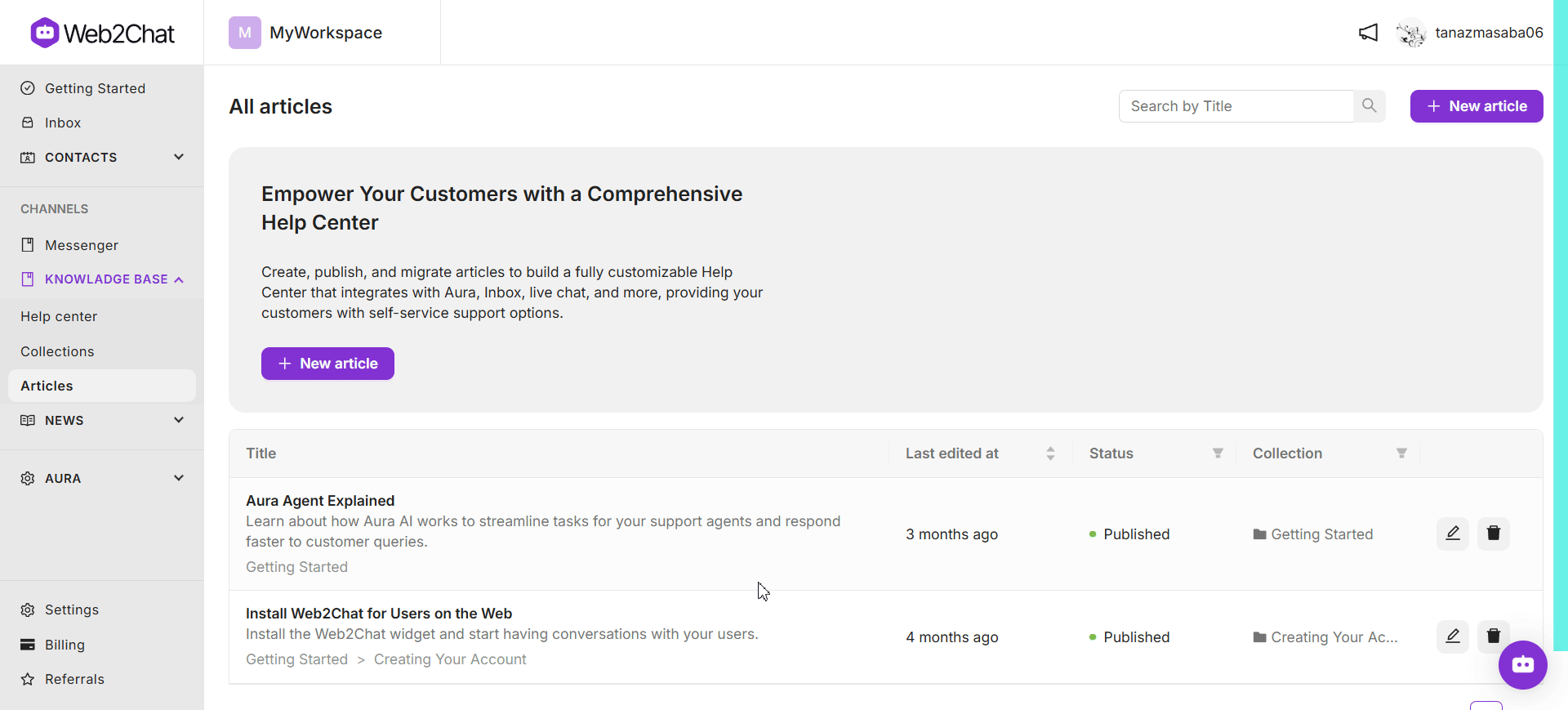Click the Messenger icon in sidebar
Image resolution: width=1568 pixels, height=710 pixels.
pyautogui.click(x=28, y=245)
